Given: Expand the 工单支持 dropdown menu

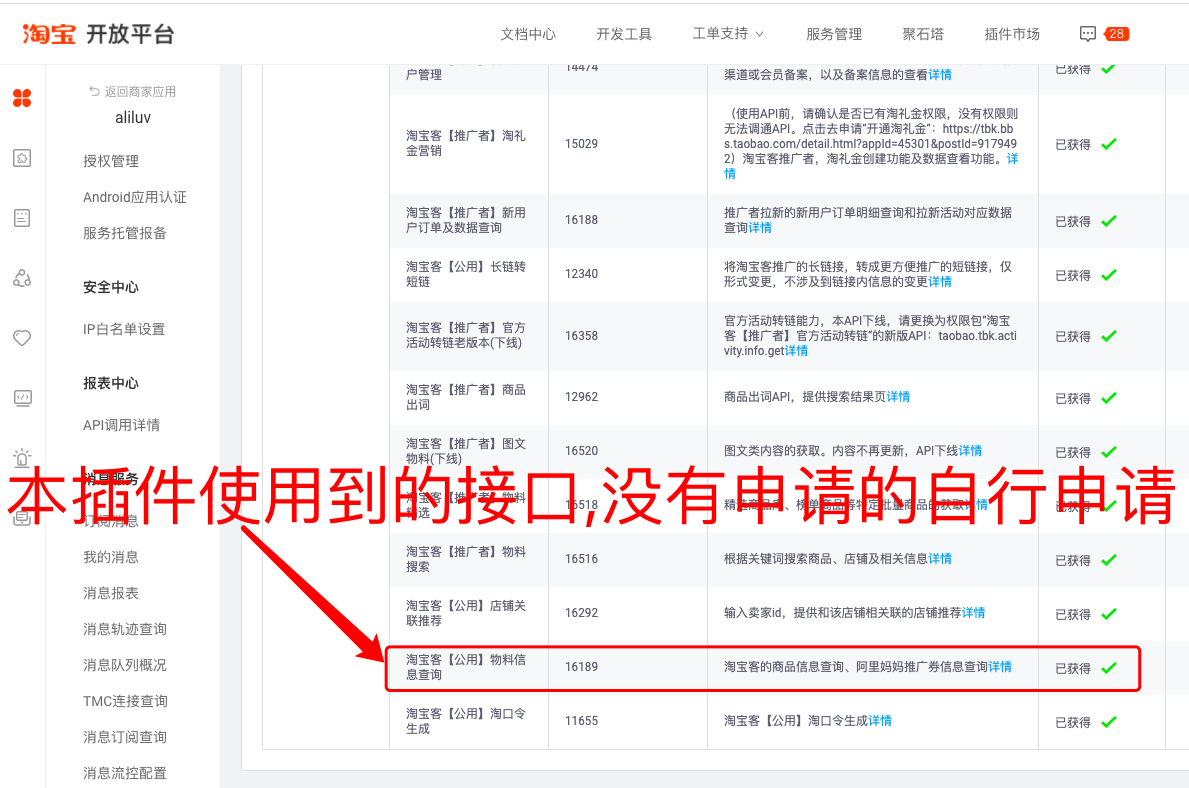Looking at the screenshot, I should (728, 34).
